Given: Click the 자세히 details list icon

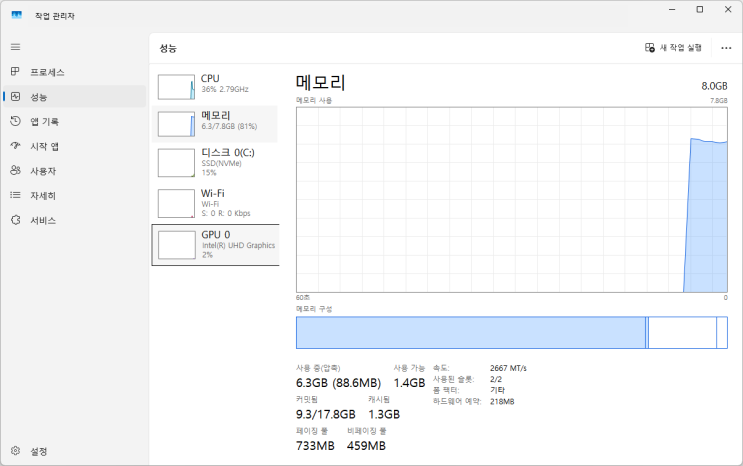Looking at the screenshot, I should [x=15, y=195].
